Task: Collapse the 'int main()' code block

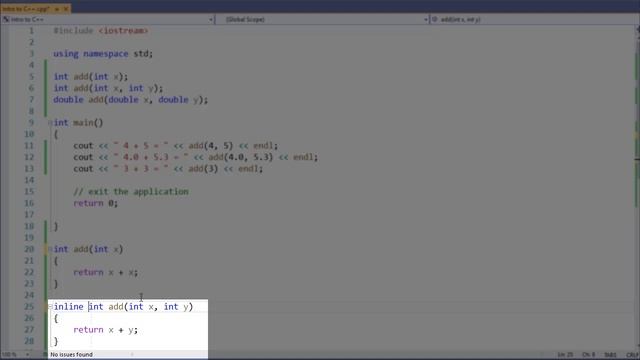Action: coord(50,122)
